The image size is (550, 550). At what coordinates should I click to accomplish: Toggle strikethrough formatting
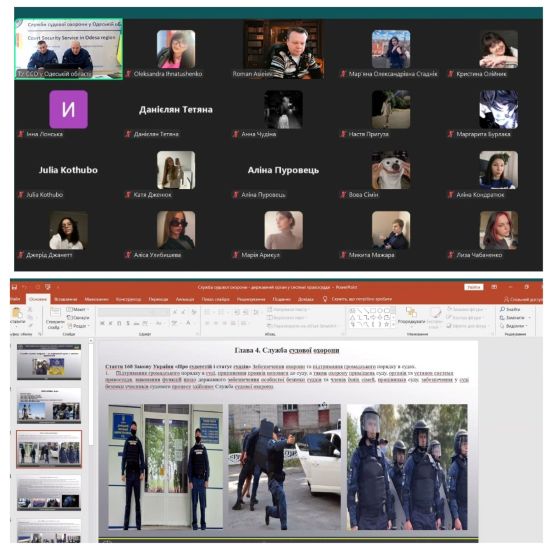(136, 323)
